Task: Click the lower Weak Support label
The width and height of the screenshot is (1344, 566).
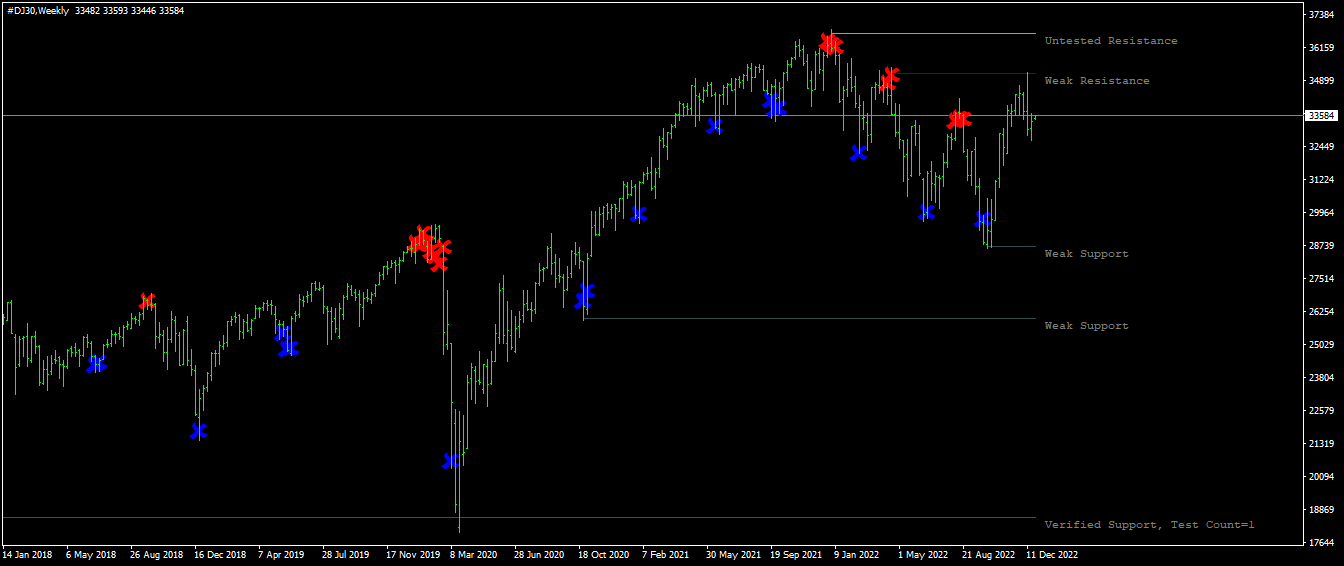Action: click(x=1086, y=326)
